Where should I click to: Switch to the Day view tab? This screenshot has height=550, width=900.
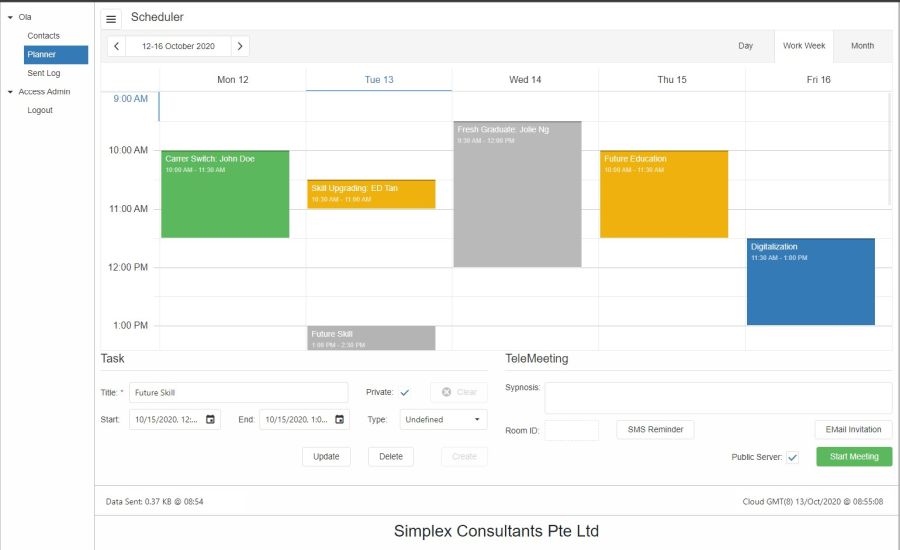pos(745,46)
